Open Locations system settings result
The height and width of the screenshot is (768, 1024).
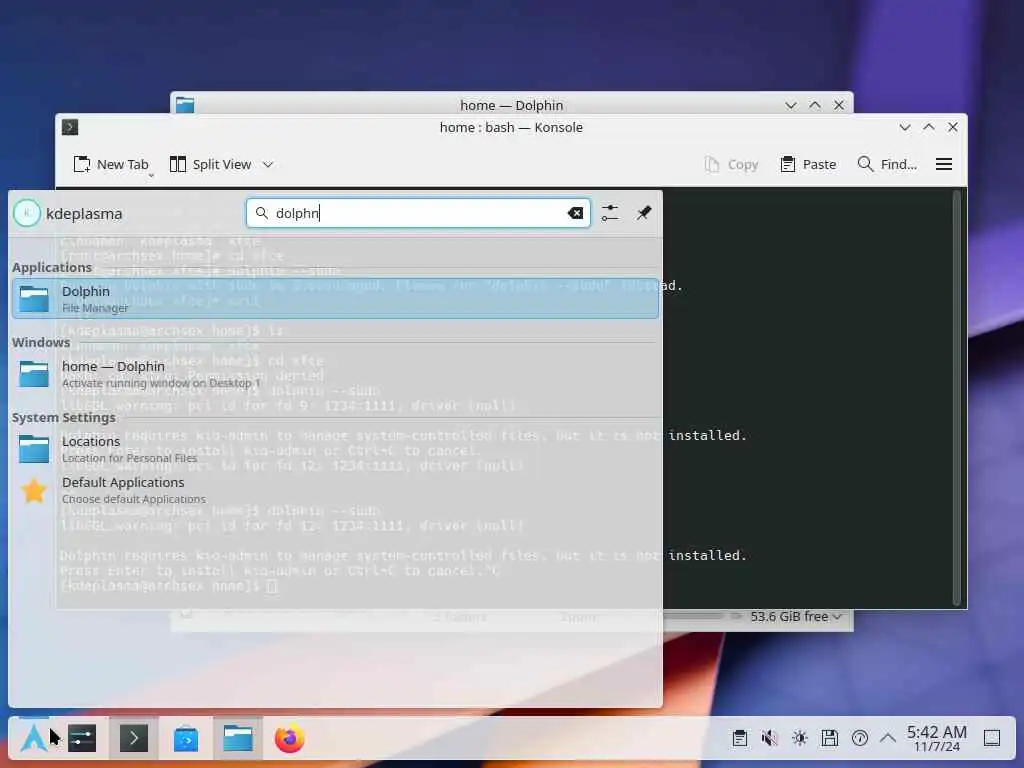[x=335, y=449]
